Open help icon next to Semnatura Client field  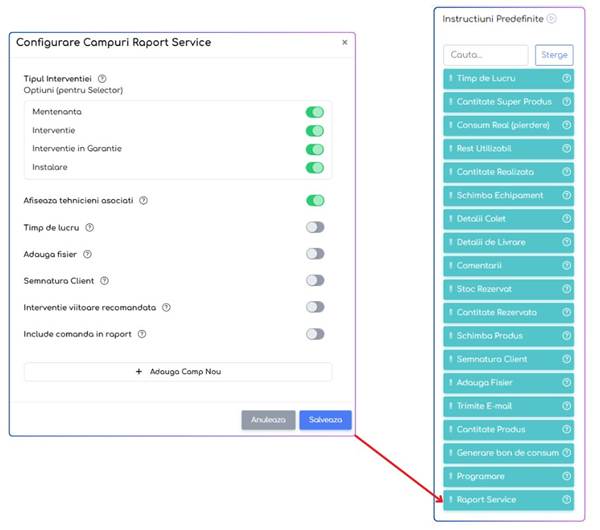(x=104, y=281)
